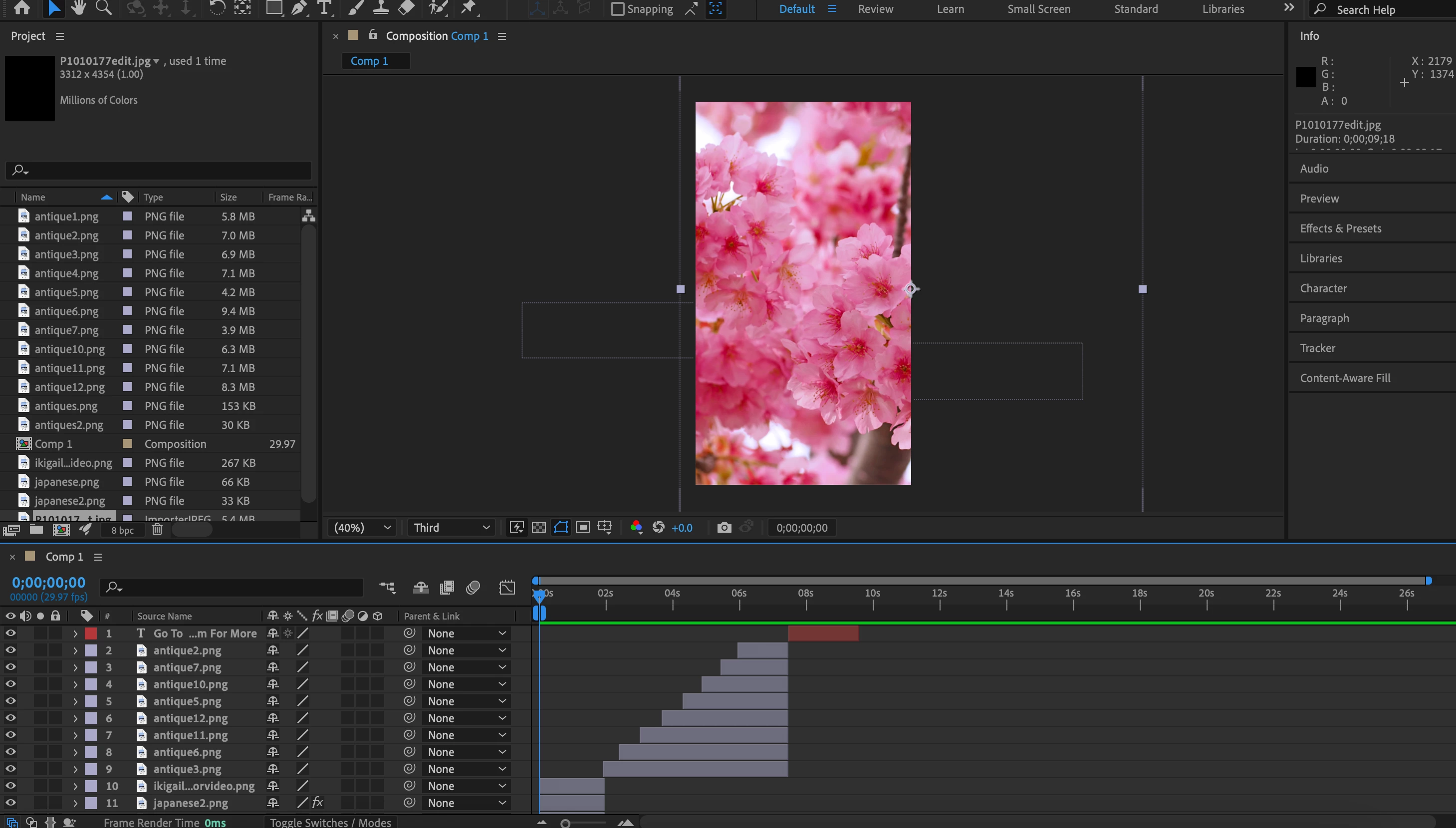Click the 8 bpc color depth button
This screenshot has height=828, width=1456.
122,530
